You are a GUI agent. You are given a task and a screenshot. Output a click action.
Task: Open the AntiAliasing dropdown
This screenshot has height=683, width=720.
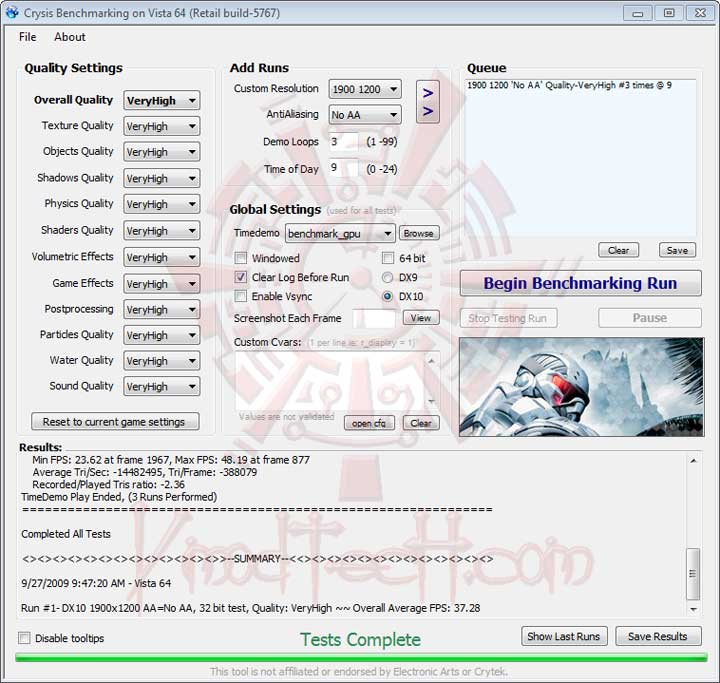(365, 115)
